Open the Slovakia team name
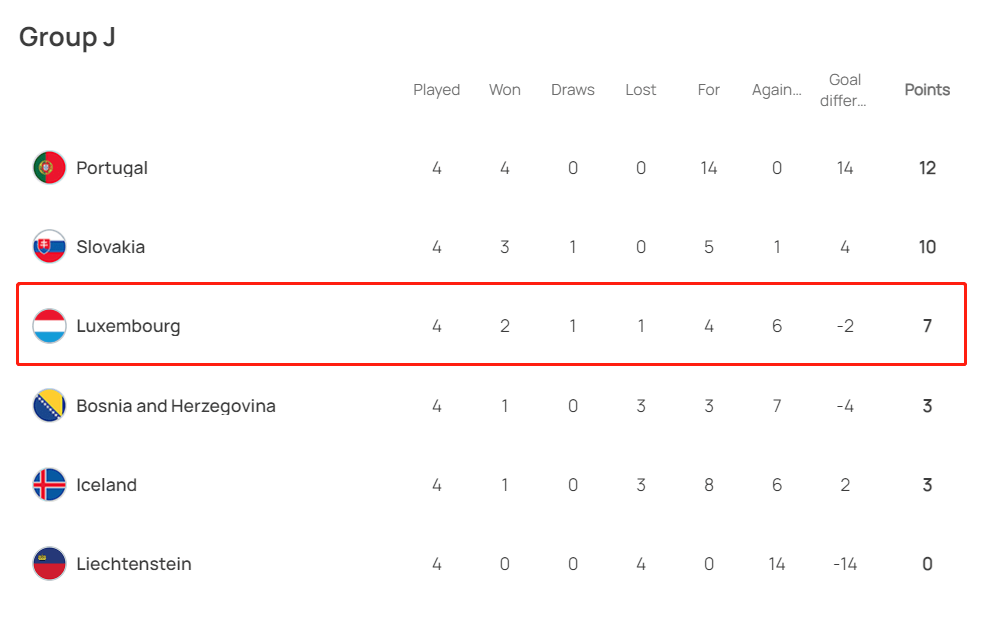The image size is (991, 620). (x=111, y=247)
